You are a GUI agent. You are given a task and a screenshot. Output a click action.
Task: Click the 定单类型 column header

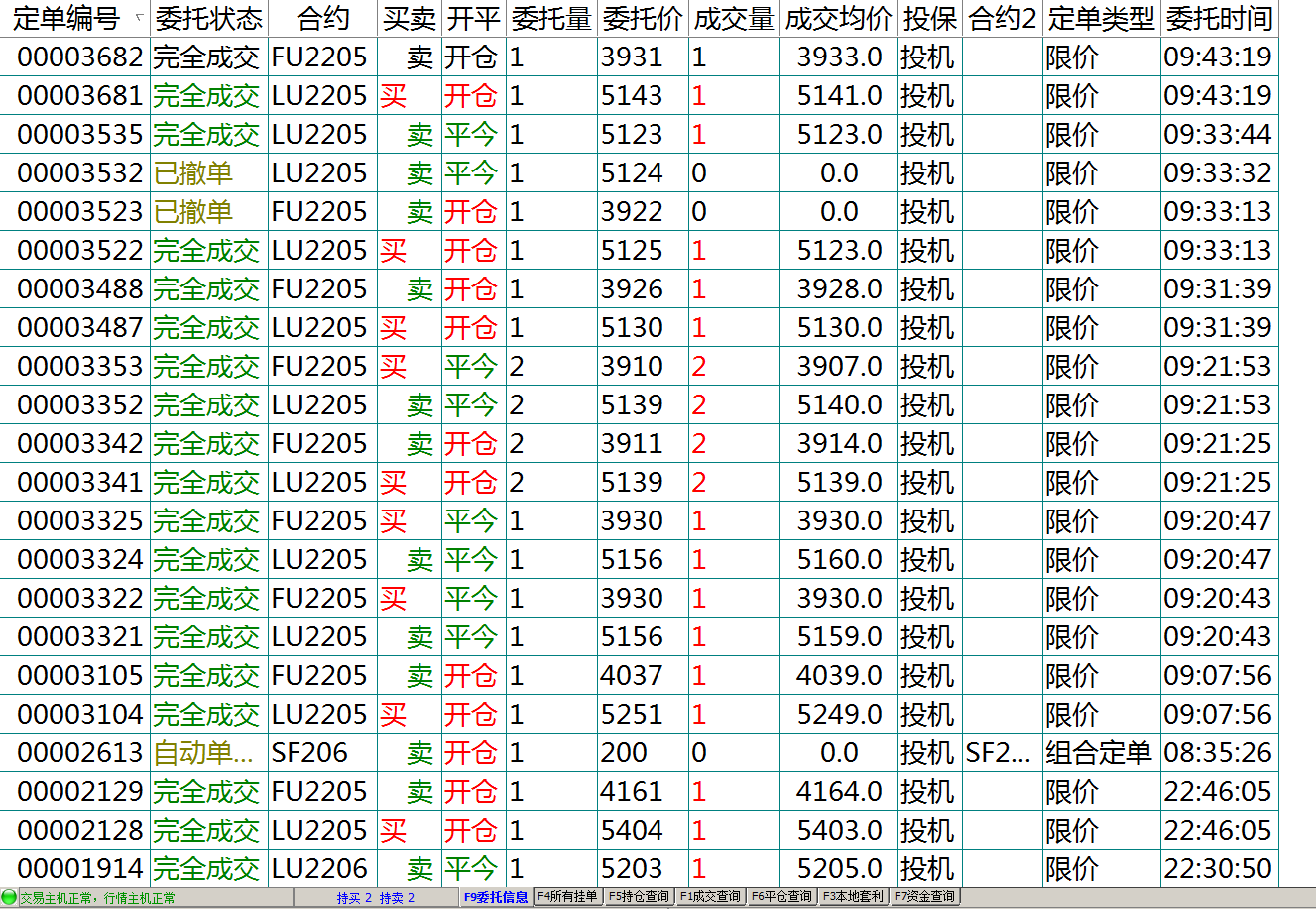pos(1102,19)
